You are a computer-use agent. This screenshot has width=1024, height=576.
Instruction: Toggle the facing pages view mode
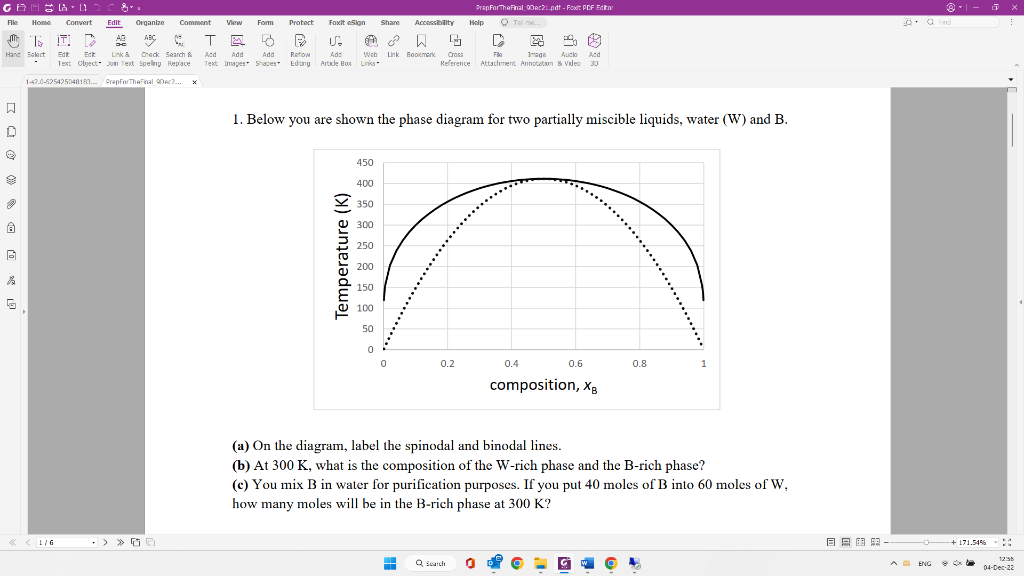coord(861,542)
